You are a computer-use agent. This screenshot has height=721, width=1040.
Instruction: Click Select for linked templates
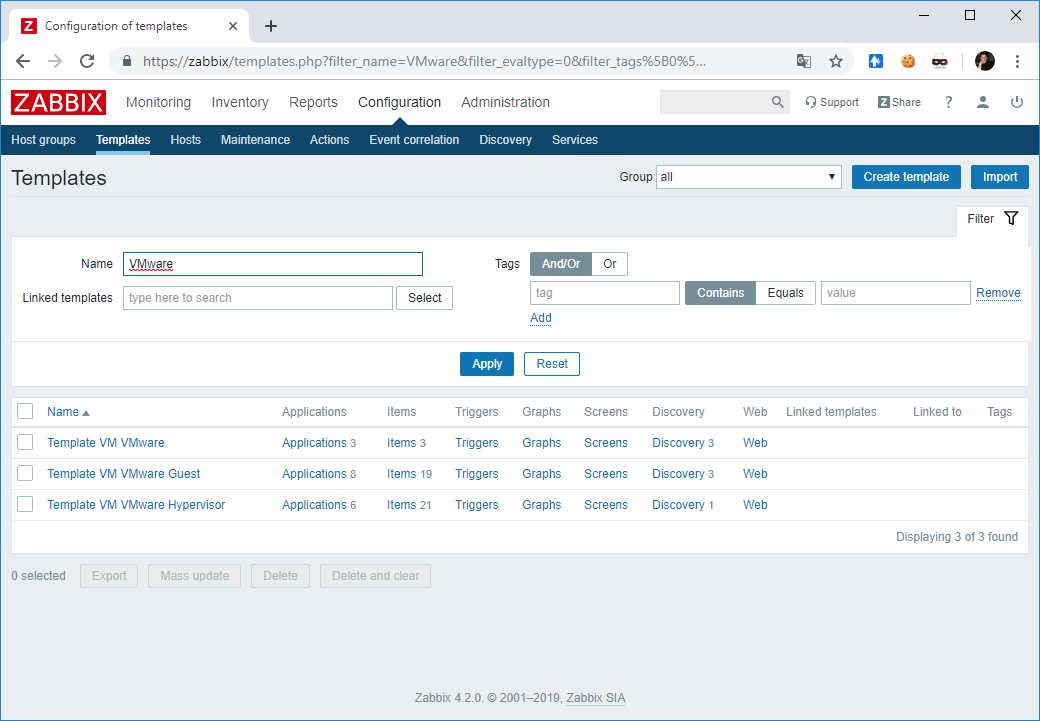[424, 298]
